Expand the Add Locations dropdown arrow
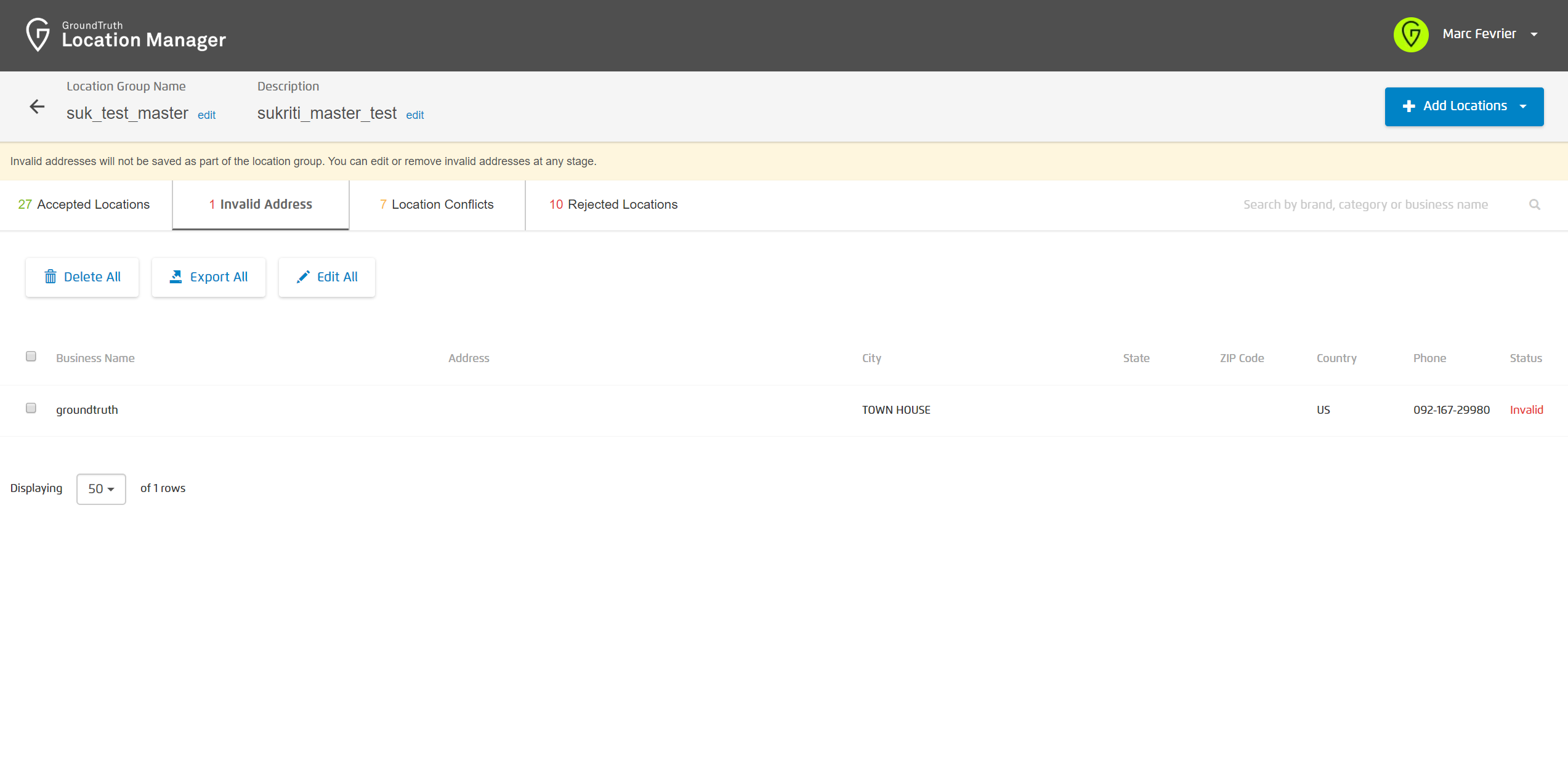Image resolution: width=1568 pixels, height=779 pixels. click(1523, 107)
